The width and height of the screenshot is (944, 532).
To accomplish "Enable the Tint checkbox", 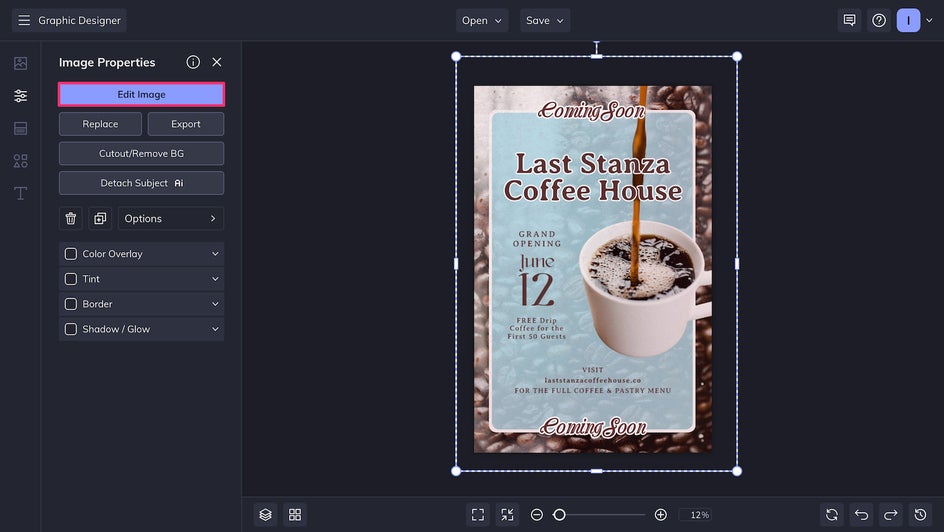I will [x=70, y=279].
